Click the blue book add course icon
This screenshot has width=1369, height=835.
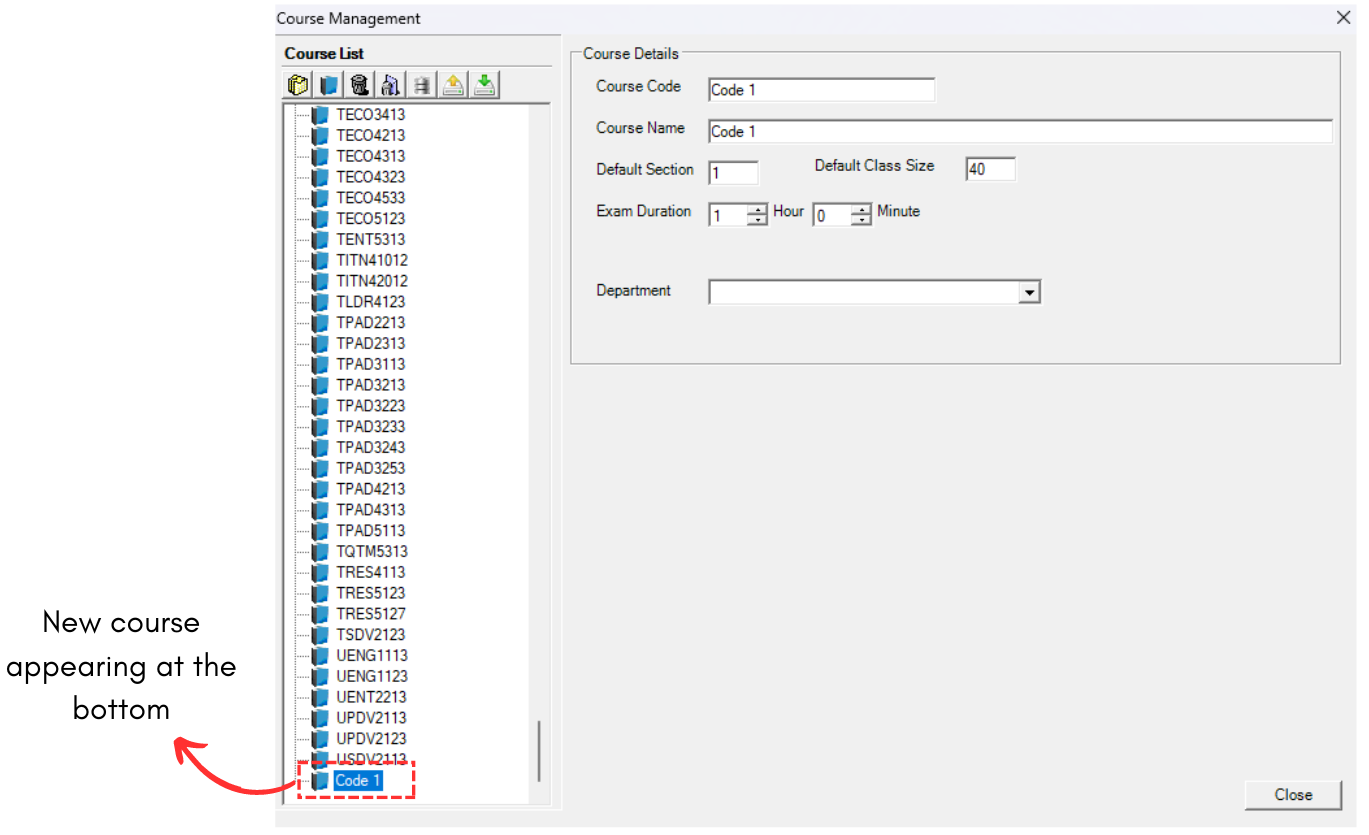[328, 84]
